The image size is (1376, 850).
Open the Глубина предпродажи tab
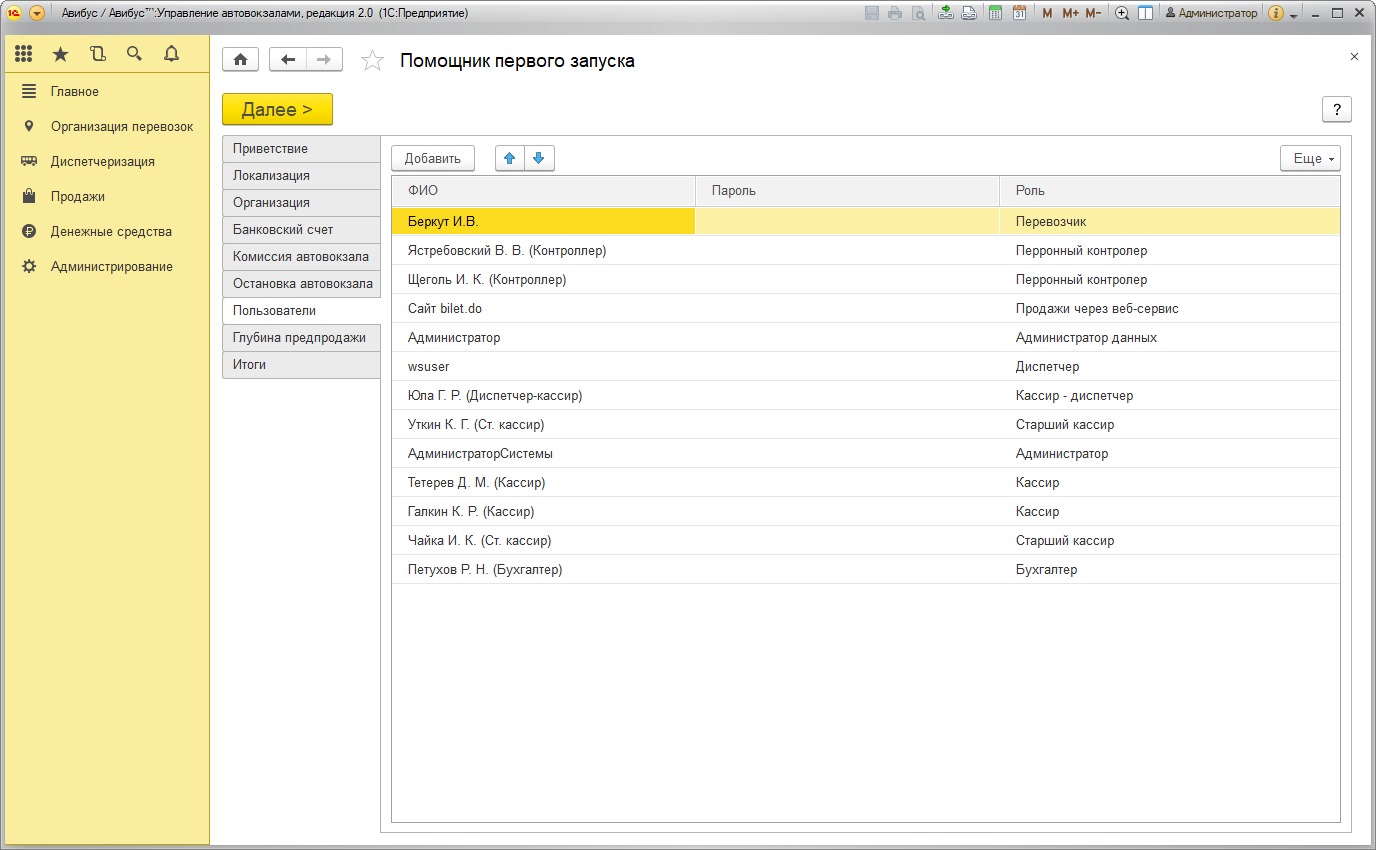click(300, 338)
